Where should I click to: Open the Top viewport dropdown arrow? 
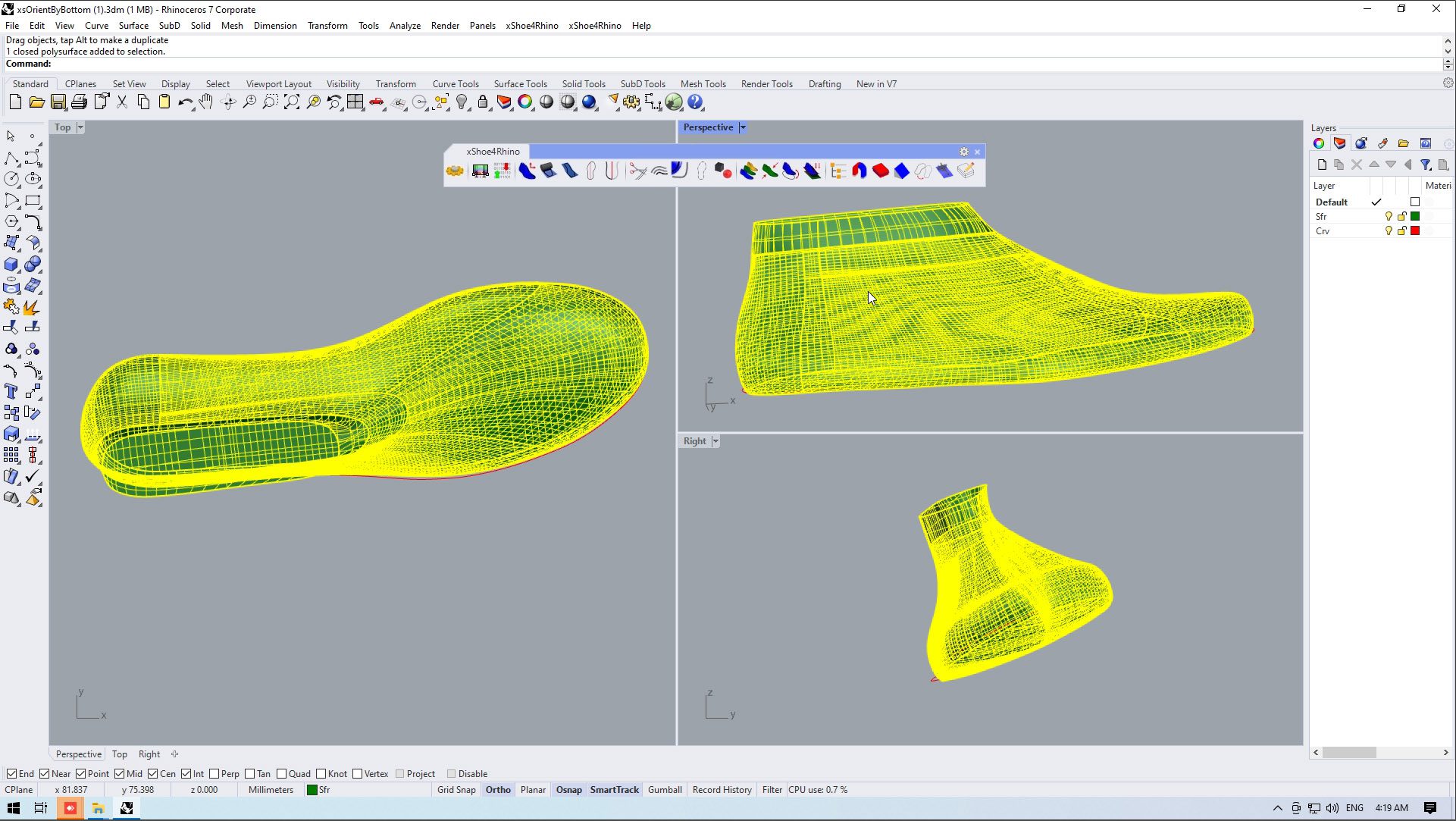point(80,127)
